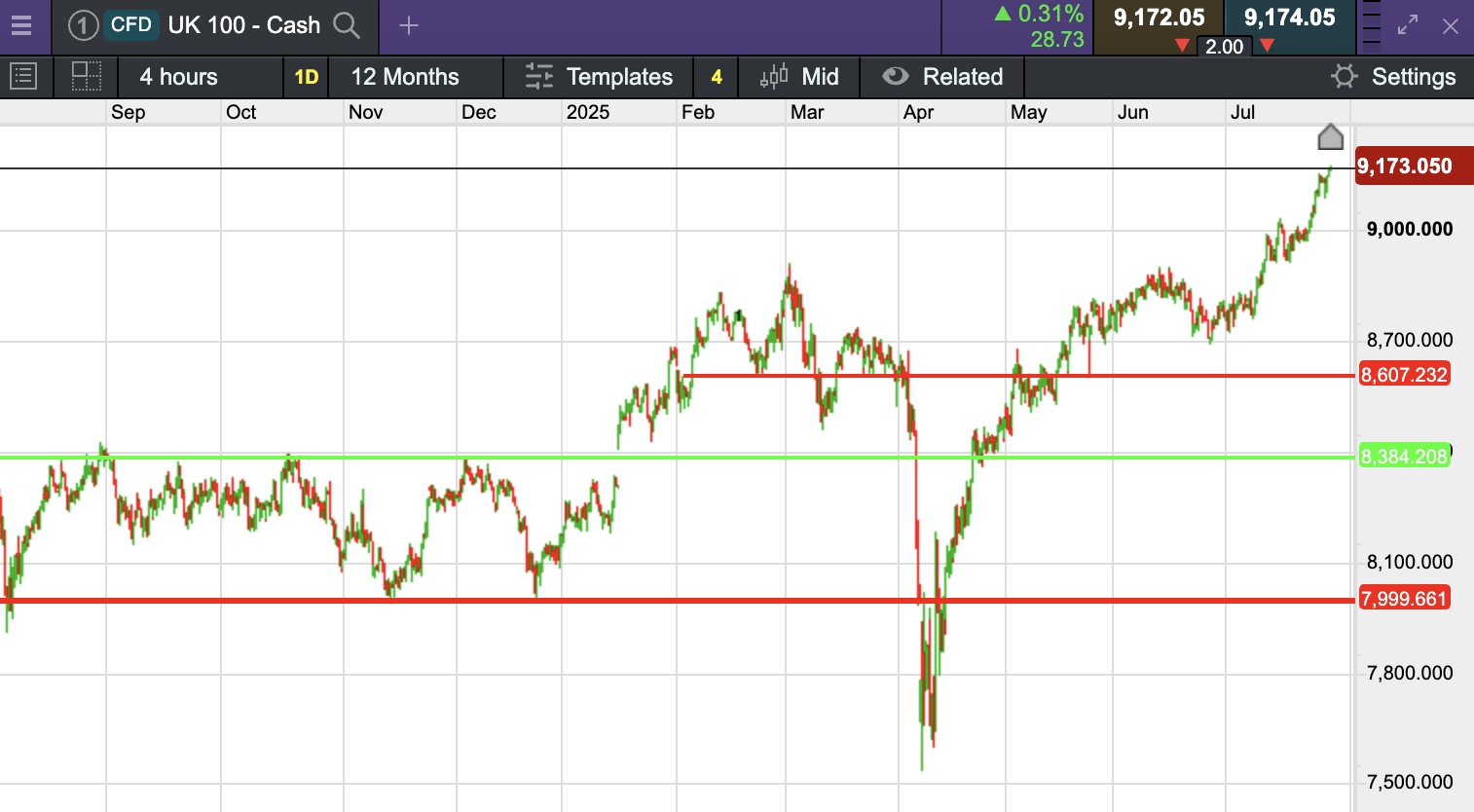
Task: Add a new chart tab with plus icon
Action: click(409, 25)
